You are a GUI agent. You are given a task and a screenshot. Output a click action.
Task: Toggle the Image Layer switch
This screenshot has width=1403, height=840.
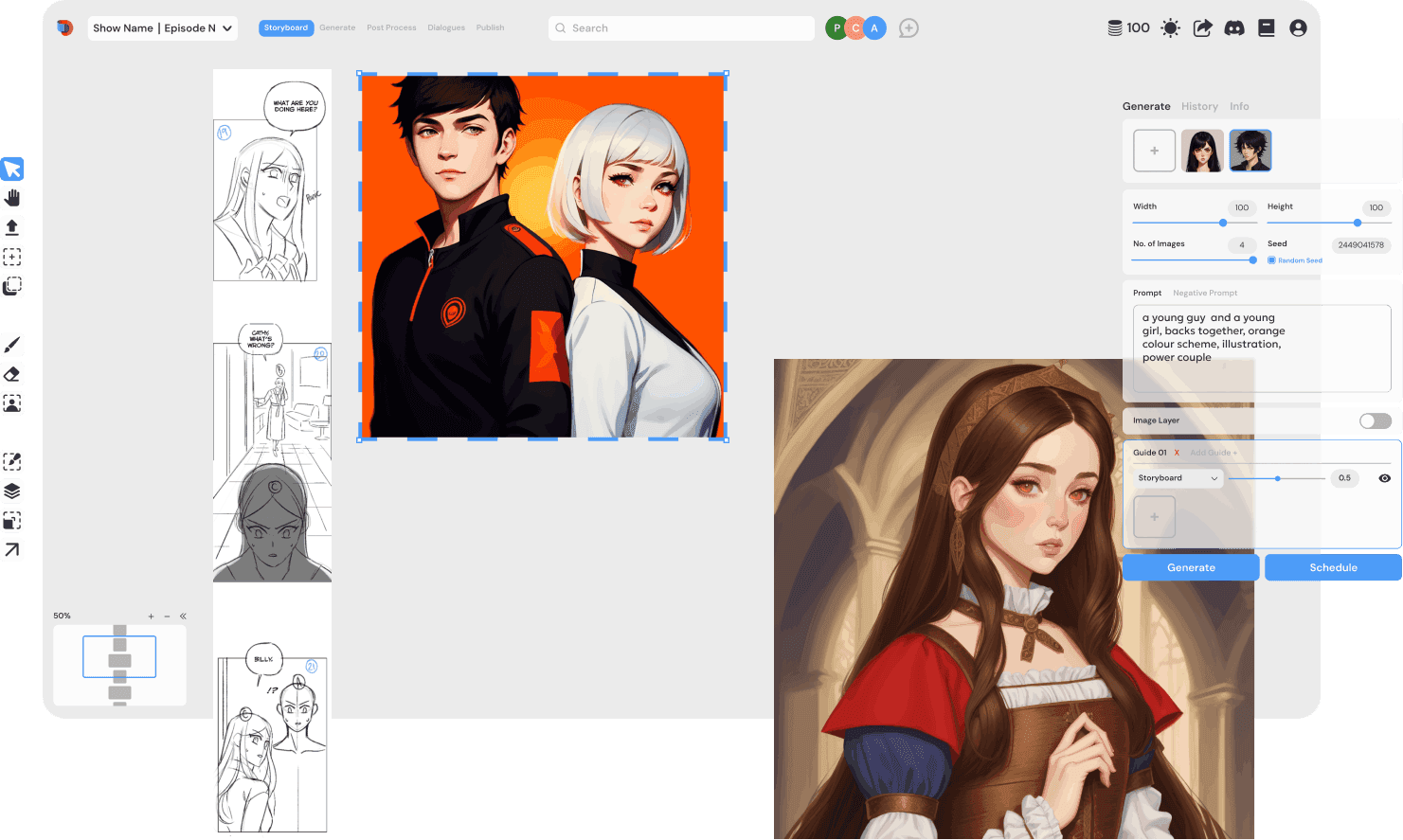click(1375, 420)
